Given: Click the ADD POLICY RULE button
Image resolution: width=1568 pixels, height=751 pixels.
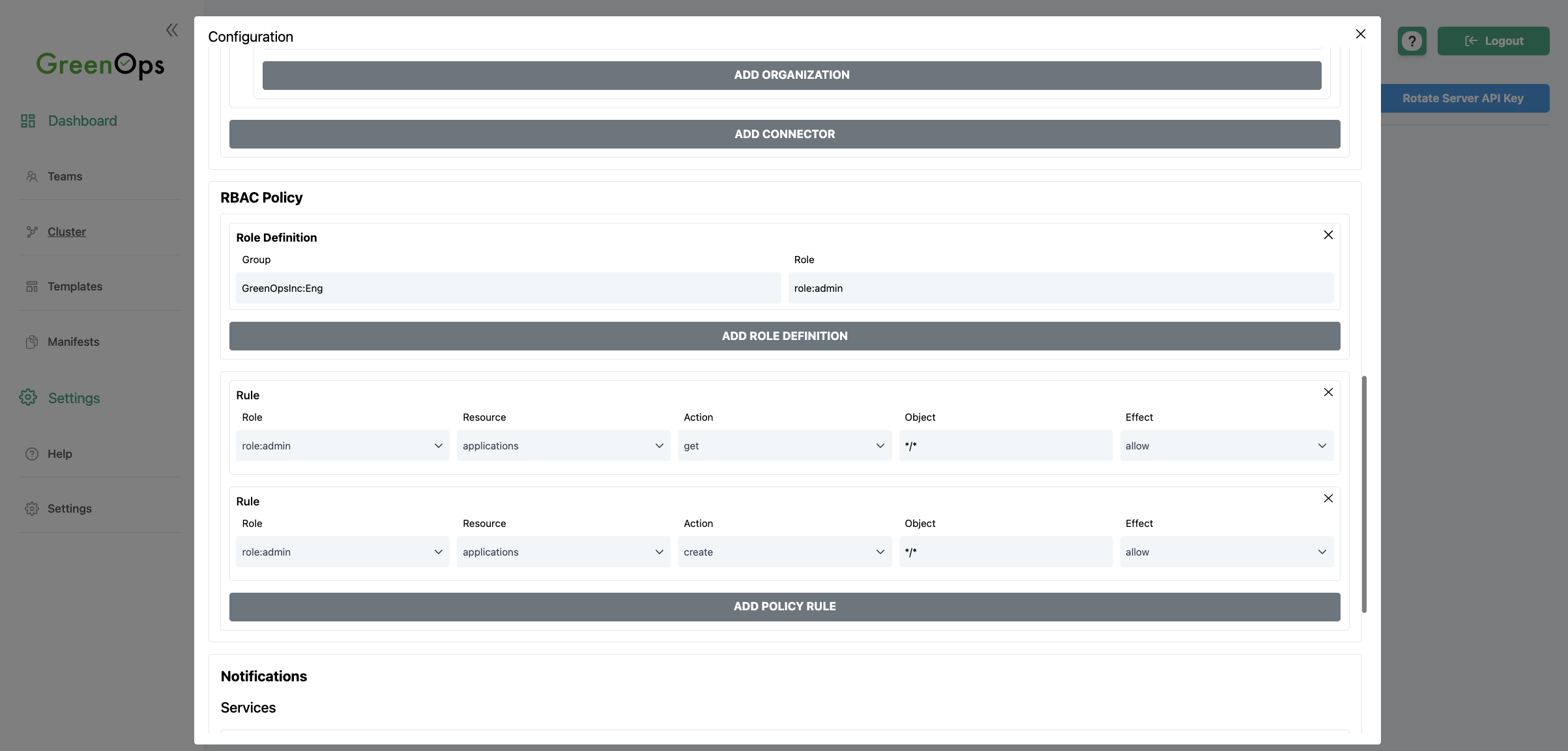Looking at the screenshot, I should pyautogui.click(x=785, y=606).
